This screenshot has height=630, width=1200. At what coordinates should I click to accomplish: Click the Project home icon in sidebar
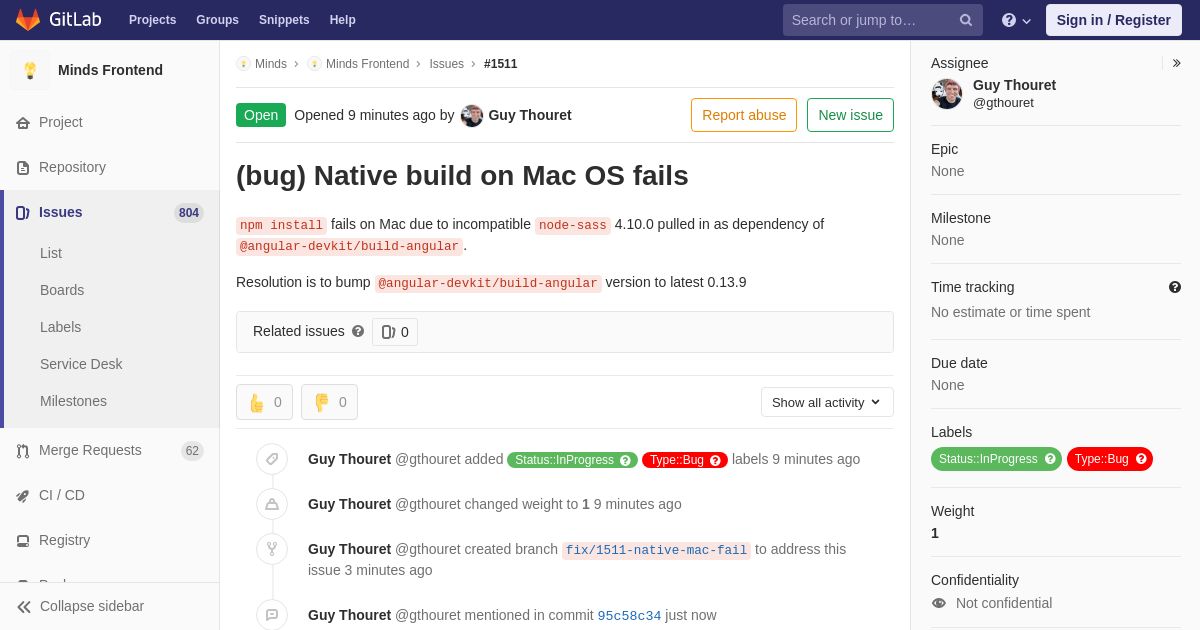tap(23, 122)
